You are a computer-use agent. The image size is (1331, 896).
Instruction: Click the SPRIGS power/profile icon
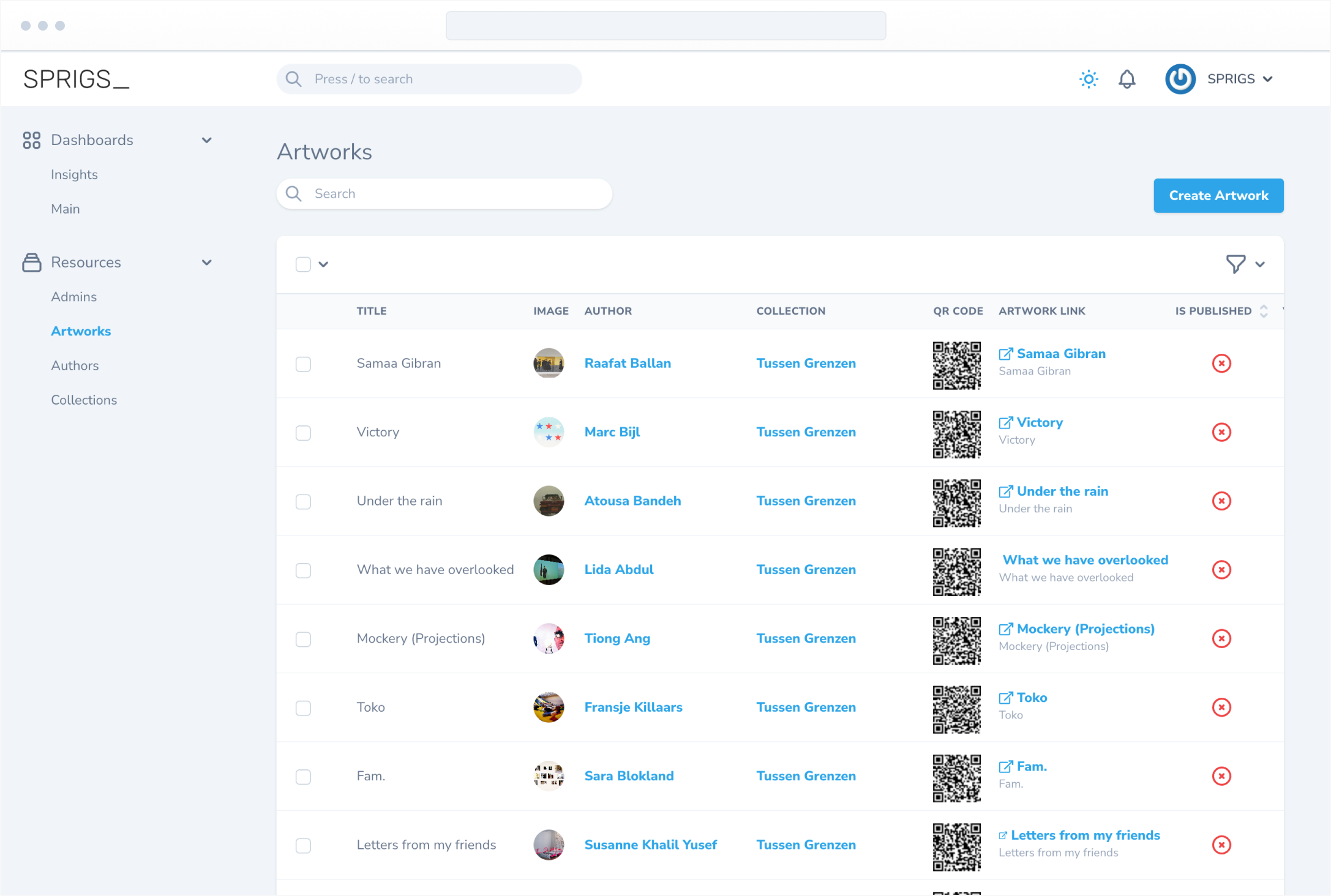[x=1181, y=79]
